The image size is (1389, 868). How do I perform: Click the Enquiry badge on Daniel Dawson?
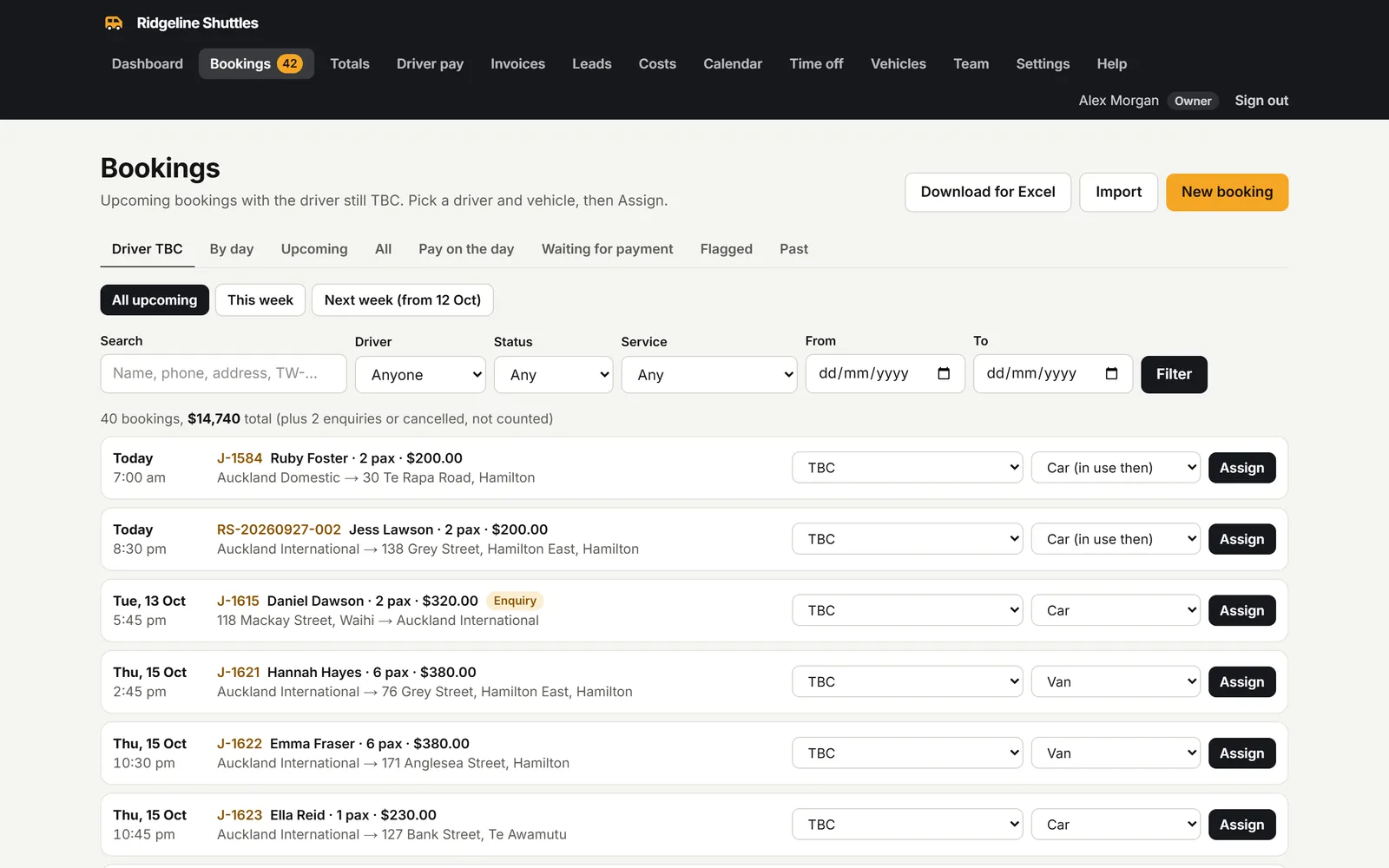tap(515, 601)
